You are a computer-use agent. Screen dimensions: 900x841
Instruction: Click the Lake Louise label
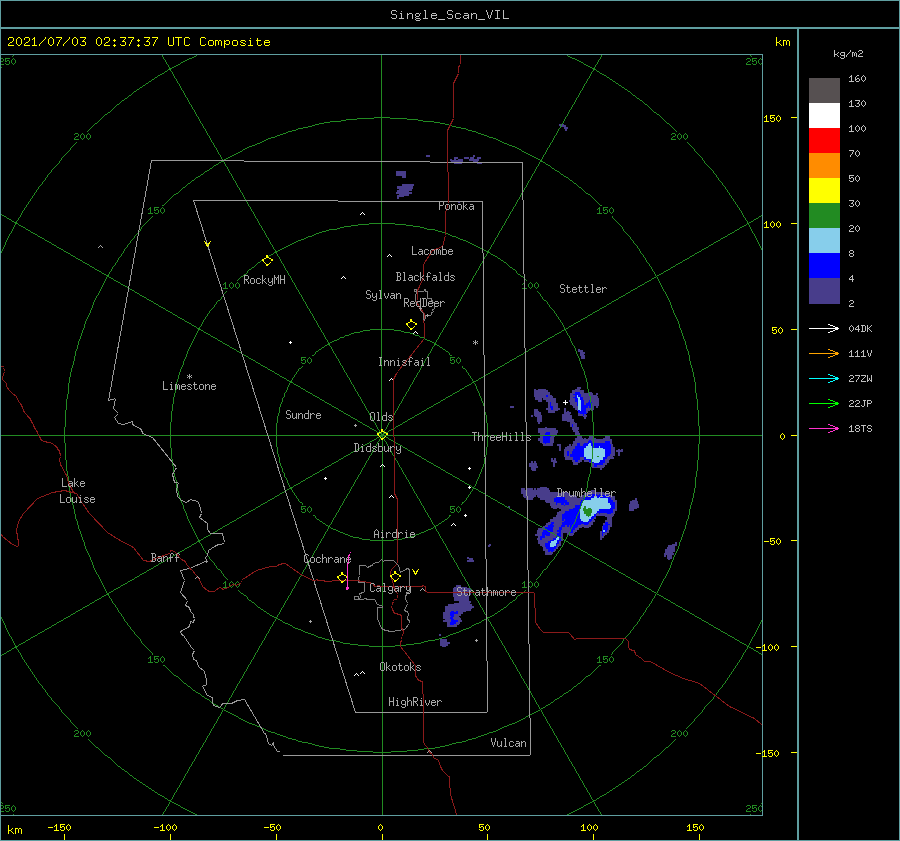tap(77, 491)
